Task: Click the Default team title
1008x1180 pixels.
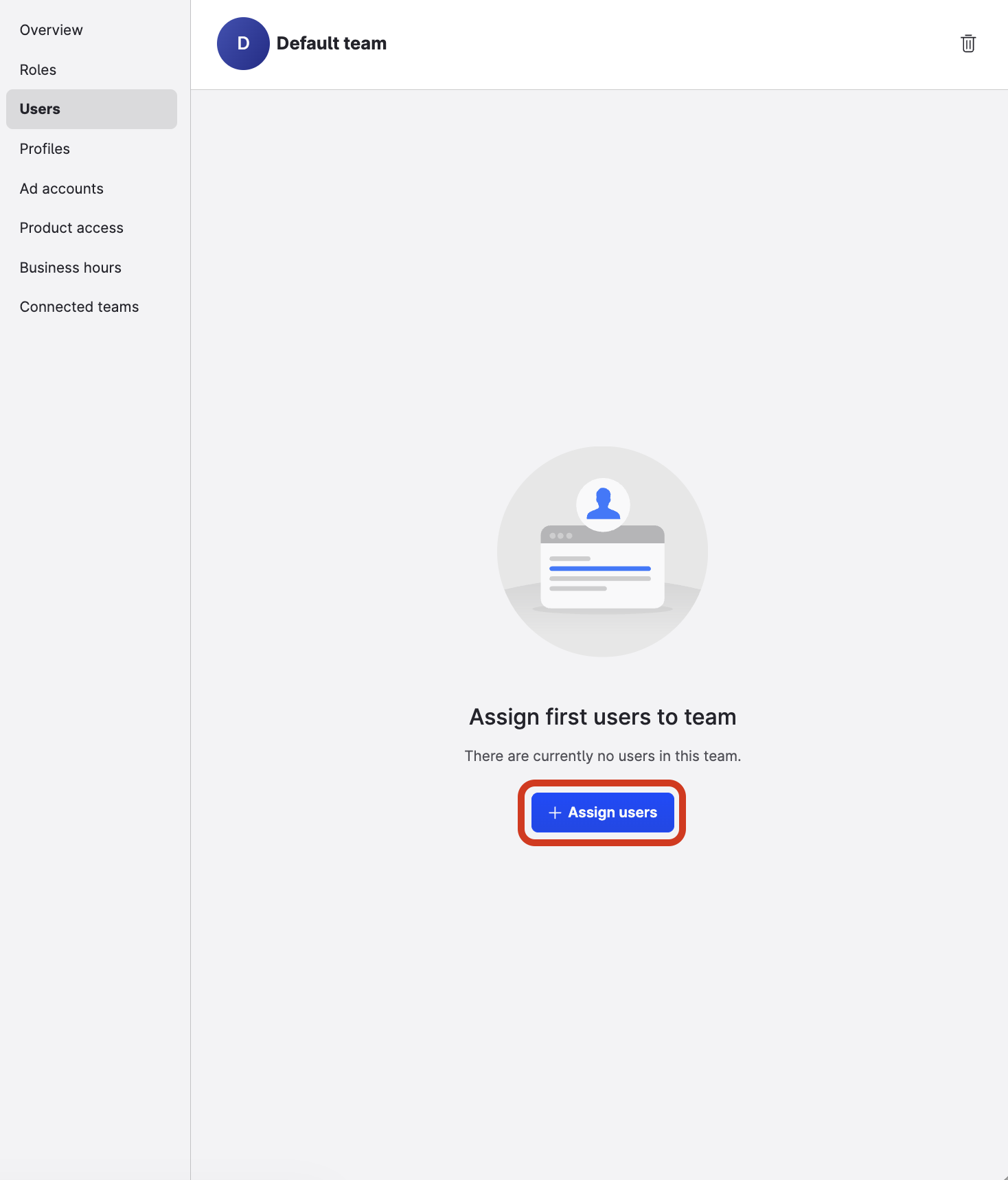Action: coord(332,43)
